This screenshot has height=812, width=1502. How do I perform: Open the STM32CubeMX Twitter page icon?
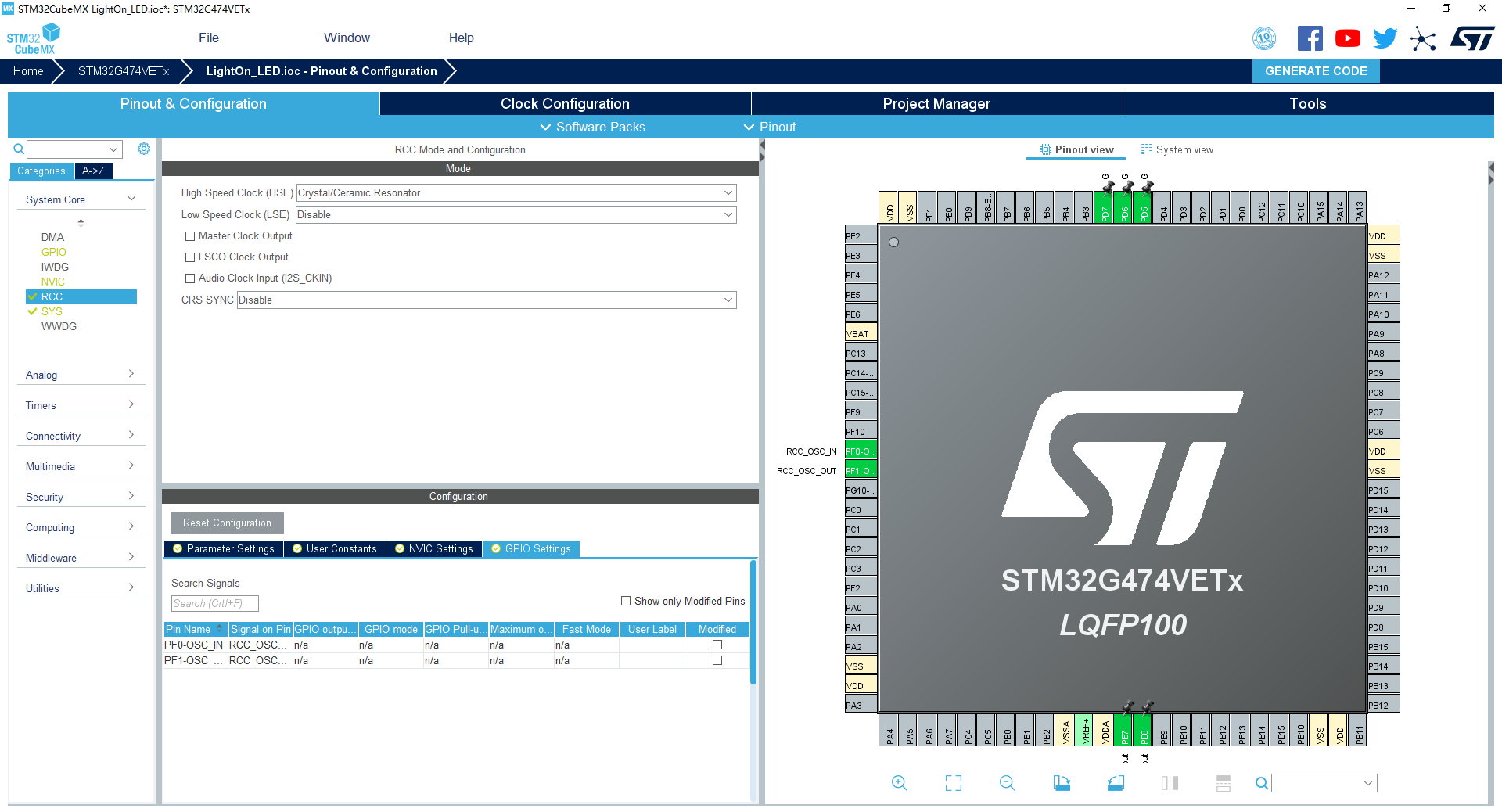(1385, 38)
